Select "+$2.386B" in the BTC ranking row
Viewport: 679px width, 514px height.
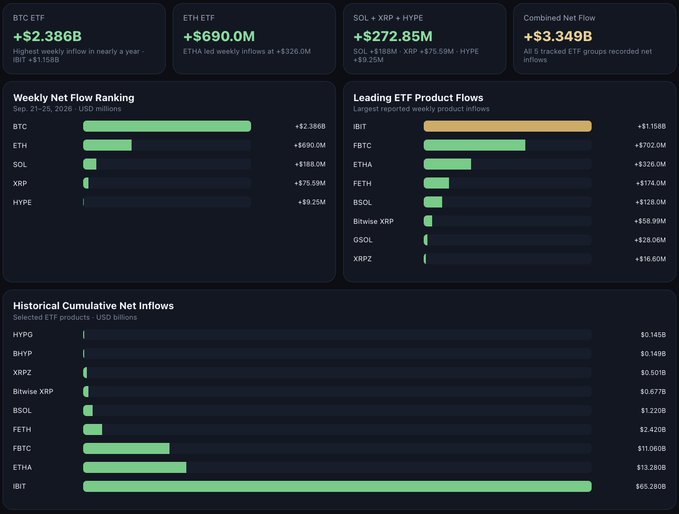click(310, 126)
